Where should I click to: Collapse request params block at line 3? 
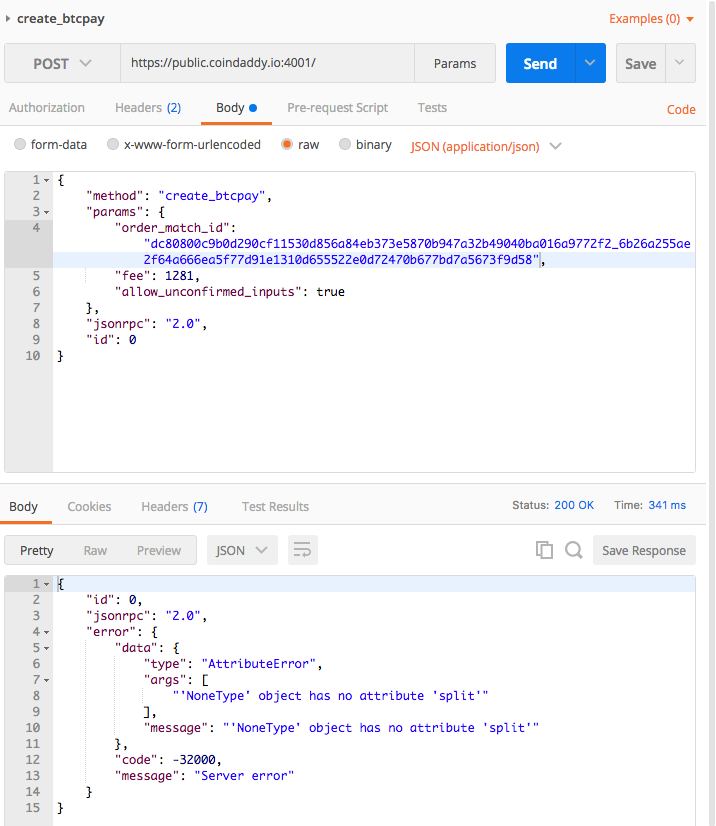point(46,212)
